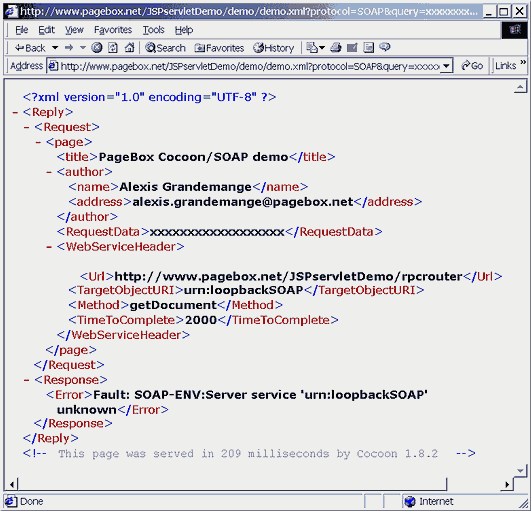
Task: Click the TimeToComplete value '2000'
Action: point(201,320)
